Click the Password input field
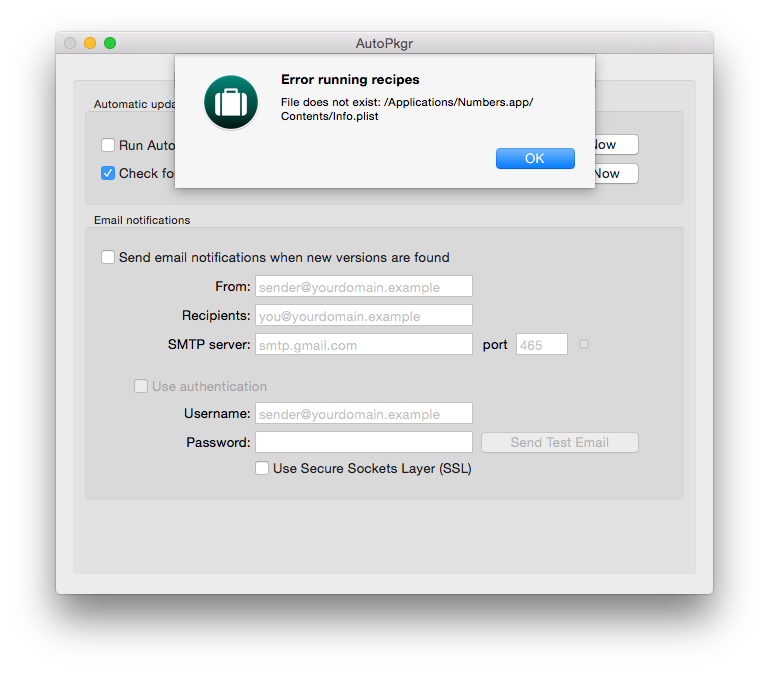Image resolution: width=769 pixels, height=674 pixels. tap(363, 442)
